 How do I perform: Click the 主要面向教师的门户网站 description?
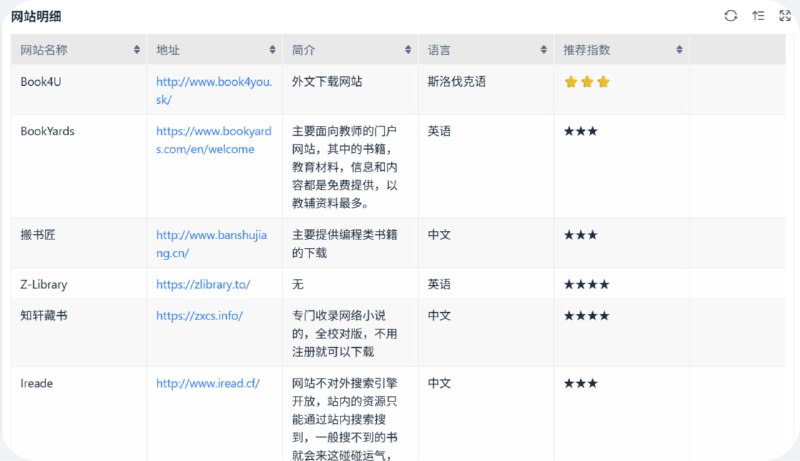click(345, 167)
